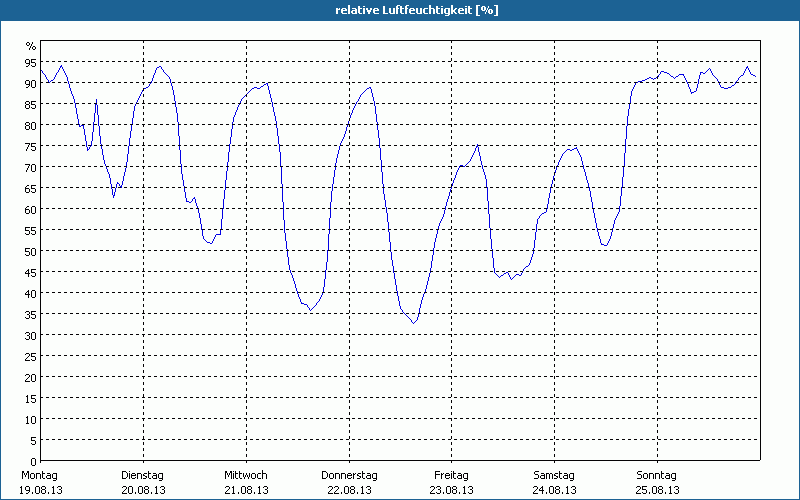The width and height of the screenshot is (800, 500).
Task: Click the 95 value on the y-axis
Action: [x=31, y=62]
